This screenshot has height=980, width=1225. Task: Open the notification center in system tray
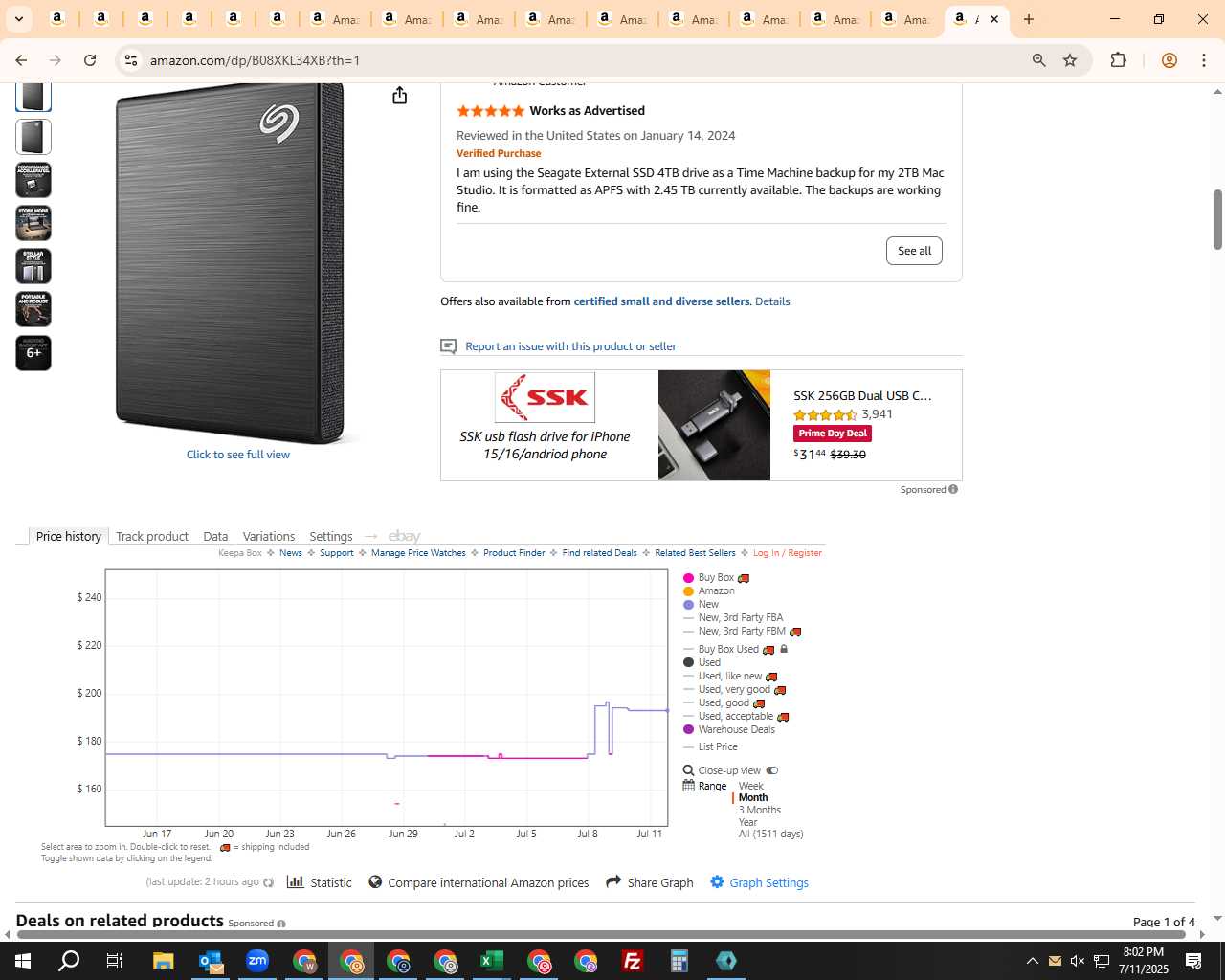coord(1193,961)
